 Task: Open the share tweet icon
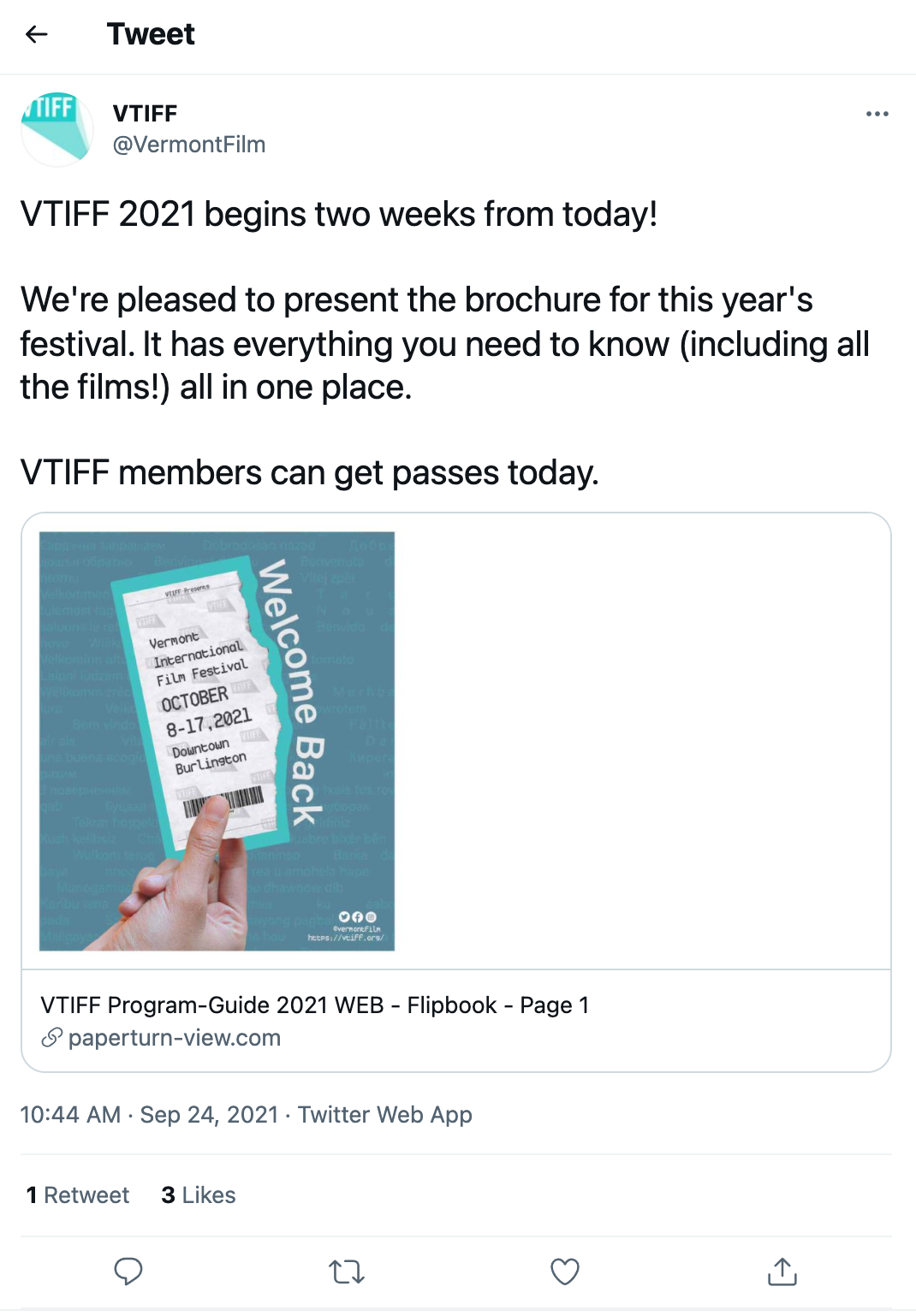point(782,1272)
